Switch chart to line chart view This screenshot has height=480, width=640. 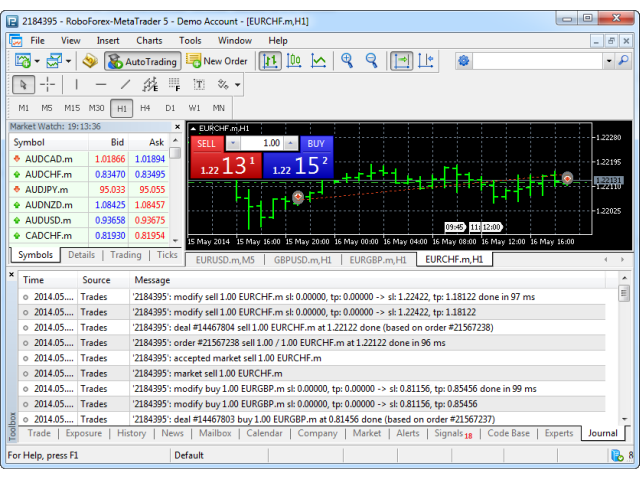click(x=318, y=61)
